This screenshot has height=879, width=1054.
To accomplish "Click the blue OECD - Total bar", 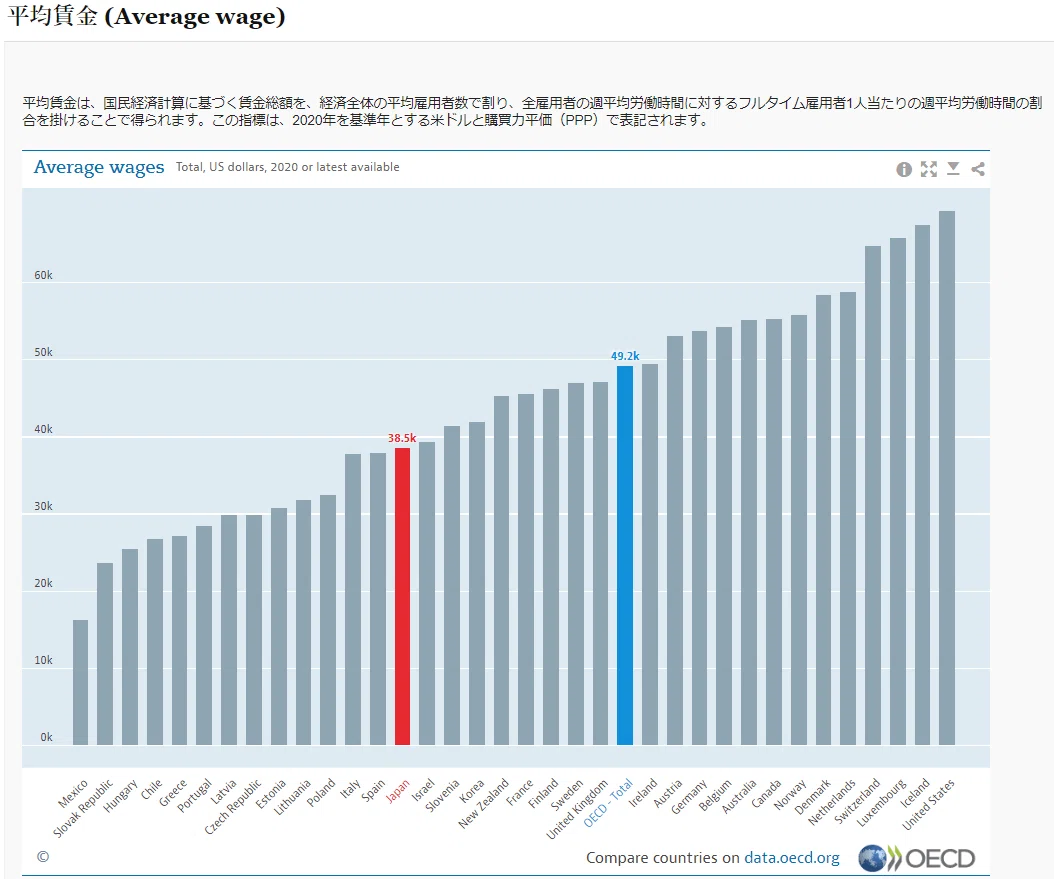I will click(625, 555).
